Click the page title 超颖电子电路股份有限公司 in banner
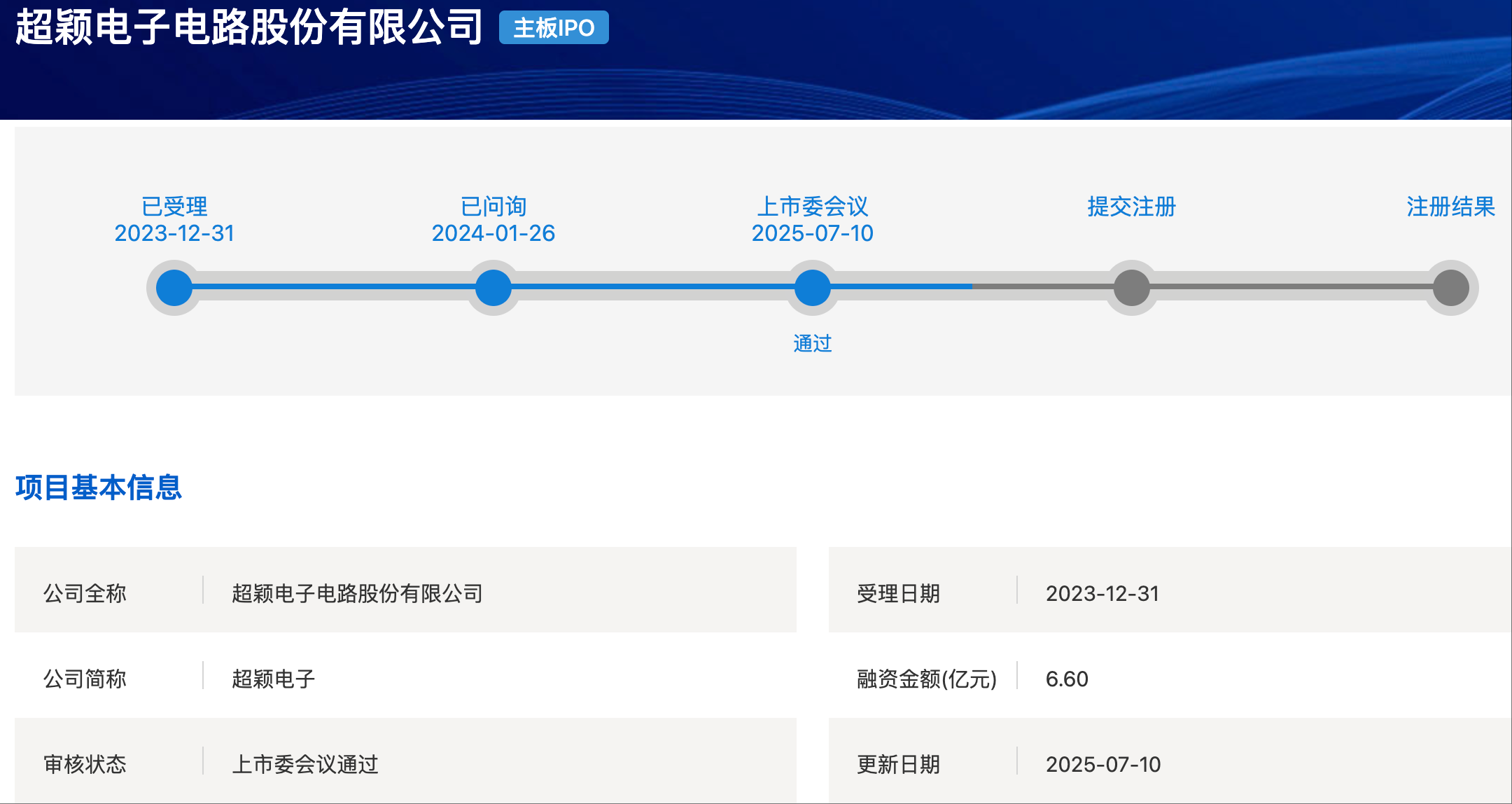1512x804 pixels. click(x=249, y=28)
